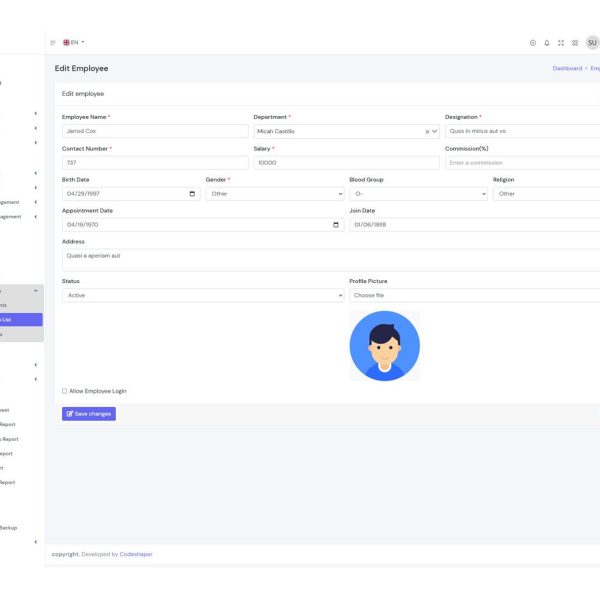This screenshot has height=600, width=600.
Task: Click the Save changes button
Action: 89,413
